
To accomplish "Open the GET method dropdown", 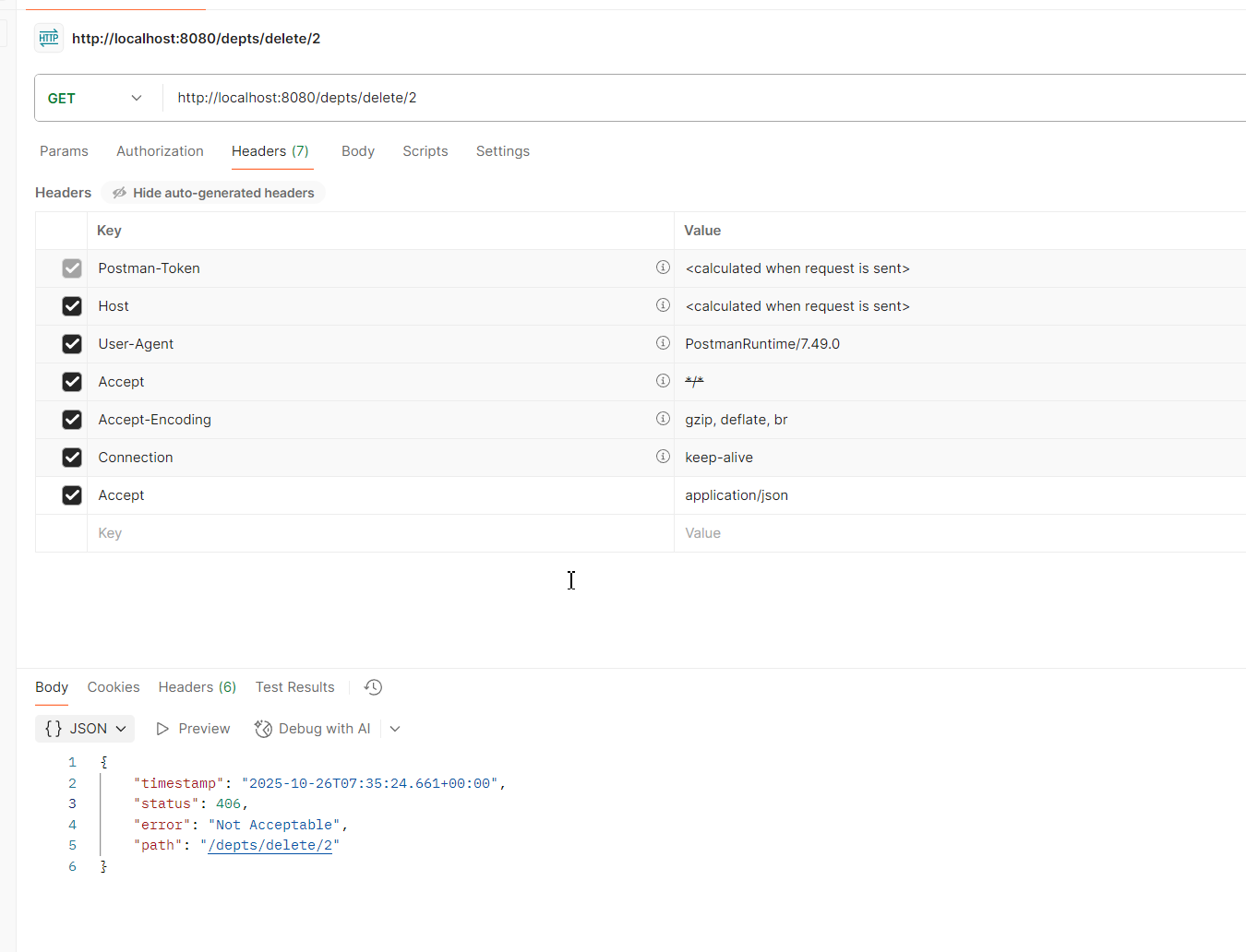I will (96, 98).
